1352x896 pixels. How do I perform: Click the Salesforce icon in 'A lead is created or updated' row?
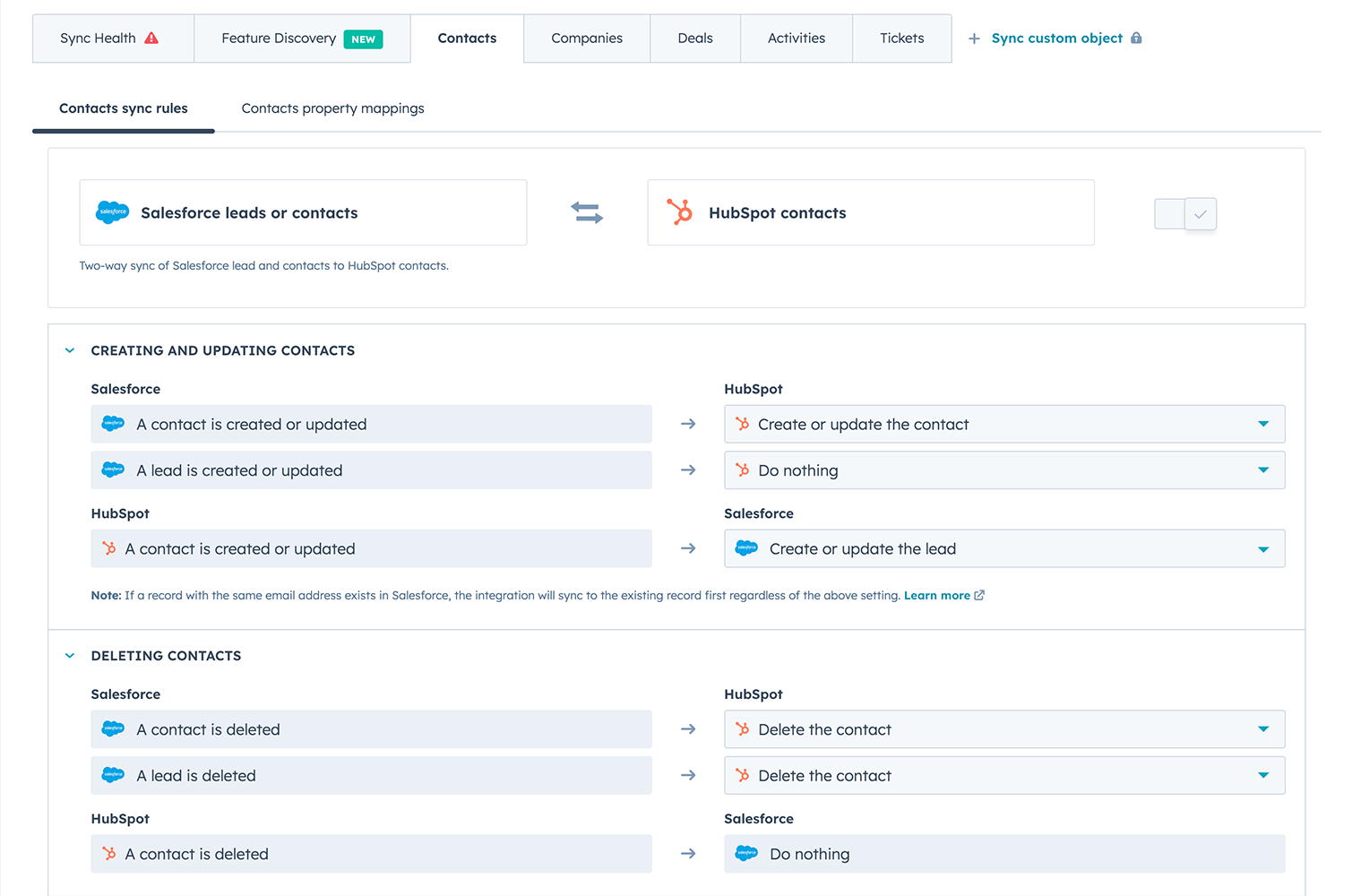[x=113, y=470]
